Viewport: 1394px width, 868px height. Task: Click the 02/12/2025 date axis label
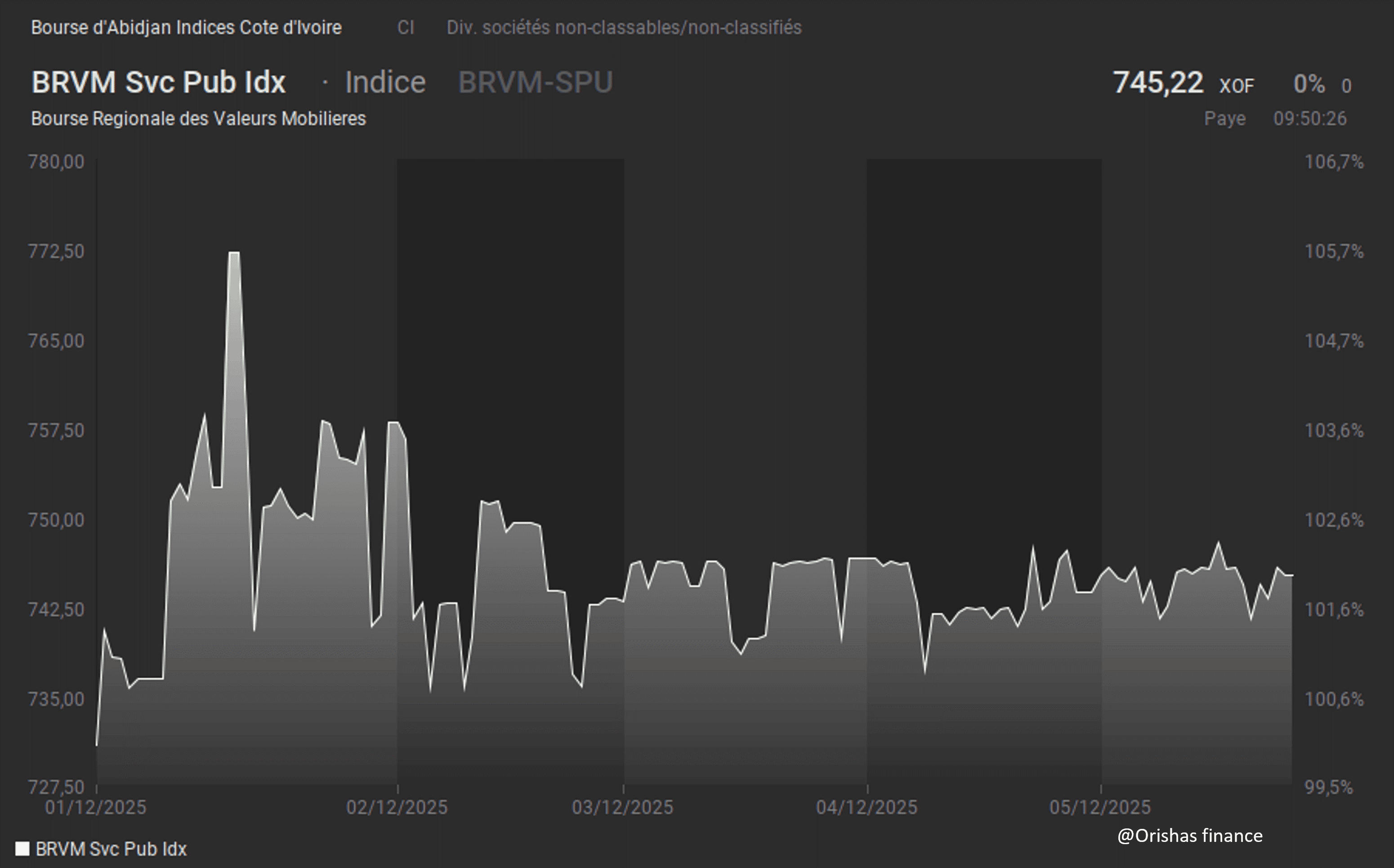point(397,807)
